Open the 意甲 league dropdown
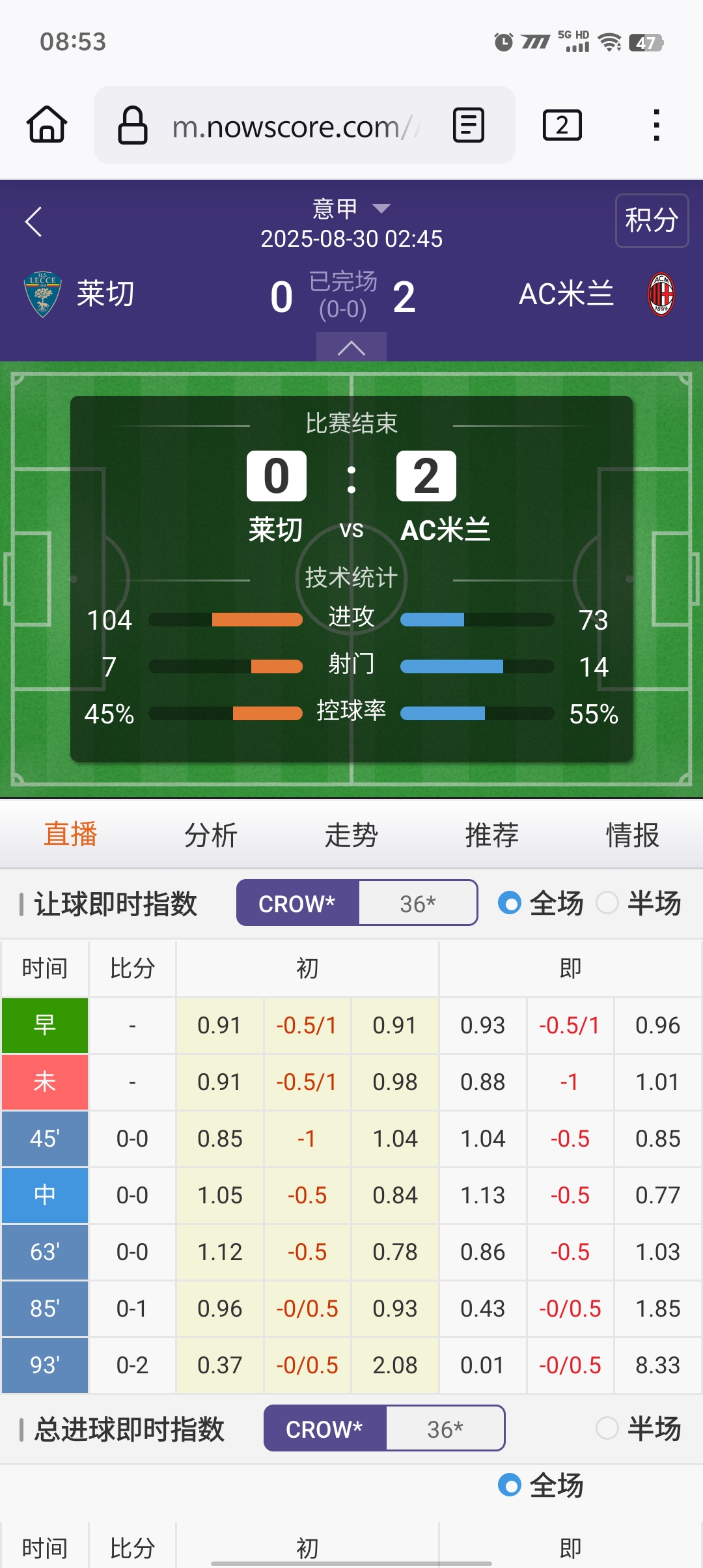Viewport: 703px width, 1568px height. pyautogui.click(x=351, y=208)
